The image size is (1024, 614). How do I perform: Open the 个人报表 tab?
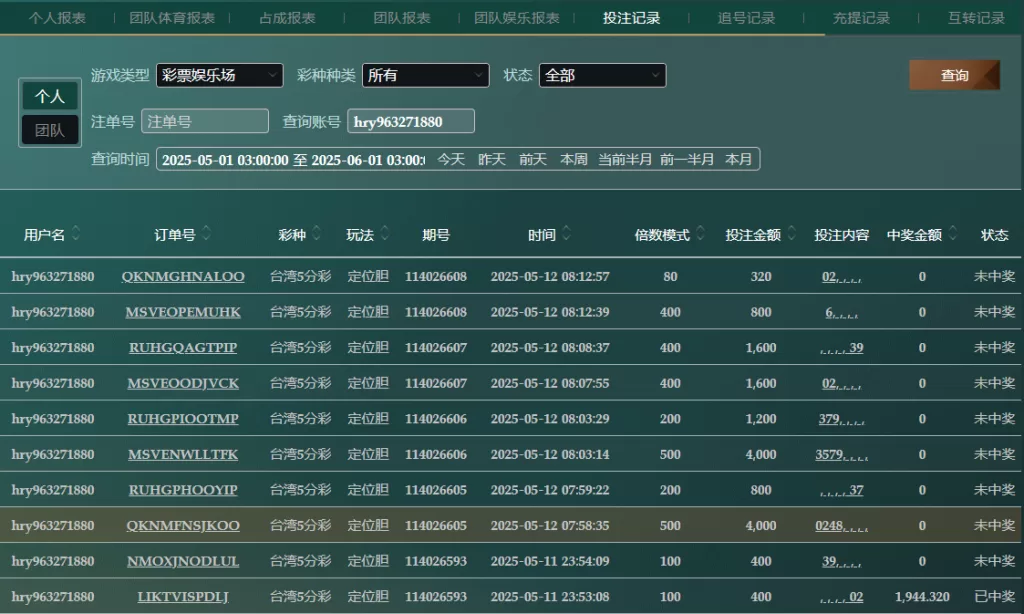click(x=57, y=18)
